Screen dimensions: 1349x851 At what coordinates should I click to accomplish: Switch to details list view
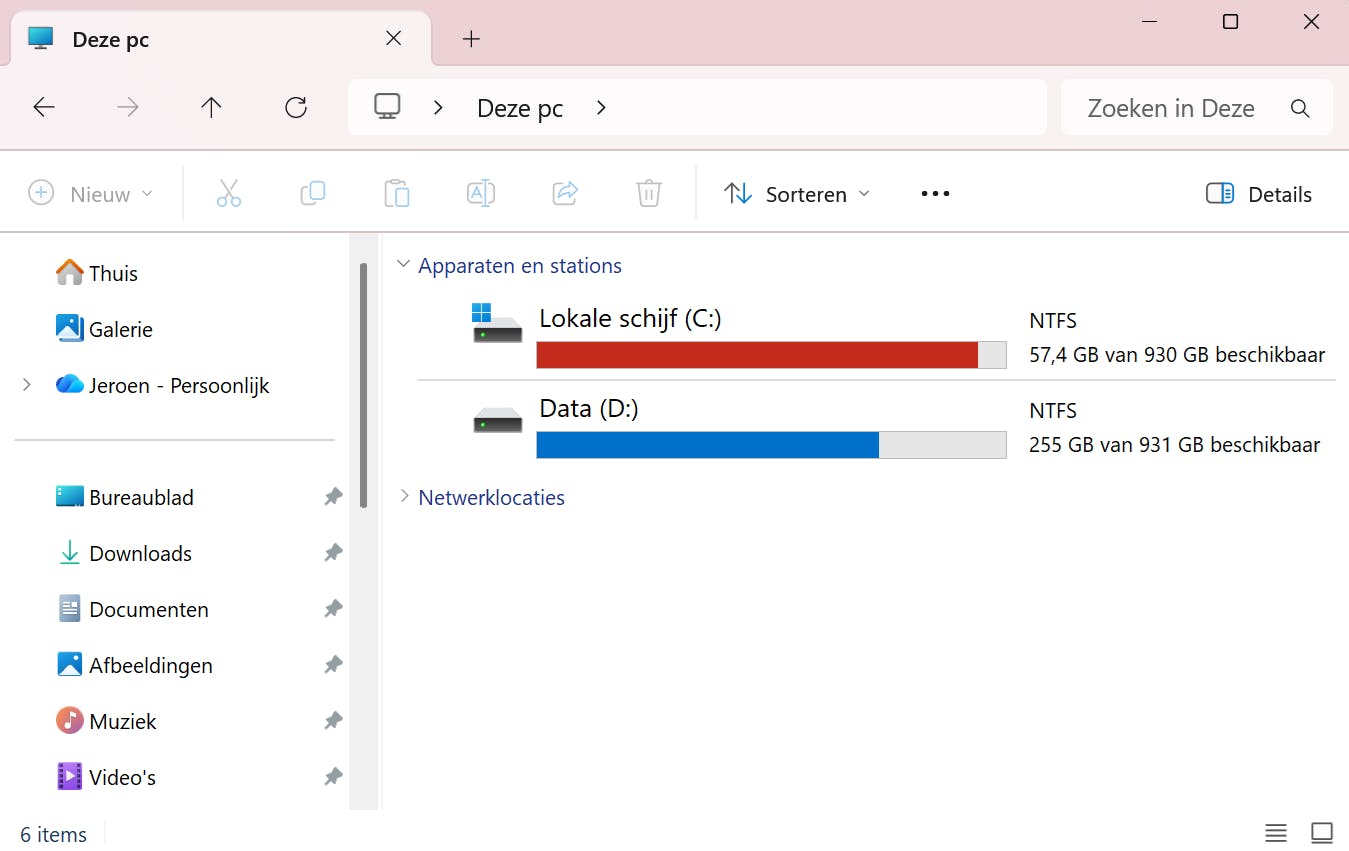coord(1275,833)
